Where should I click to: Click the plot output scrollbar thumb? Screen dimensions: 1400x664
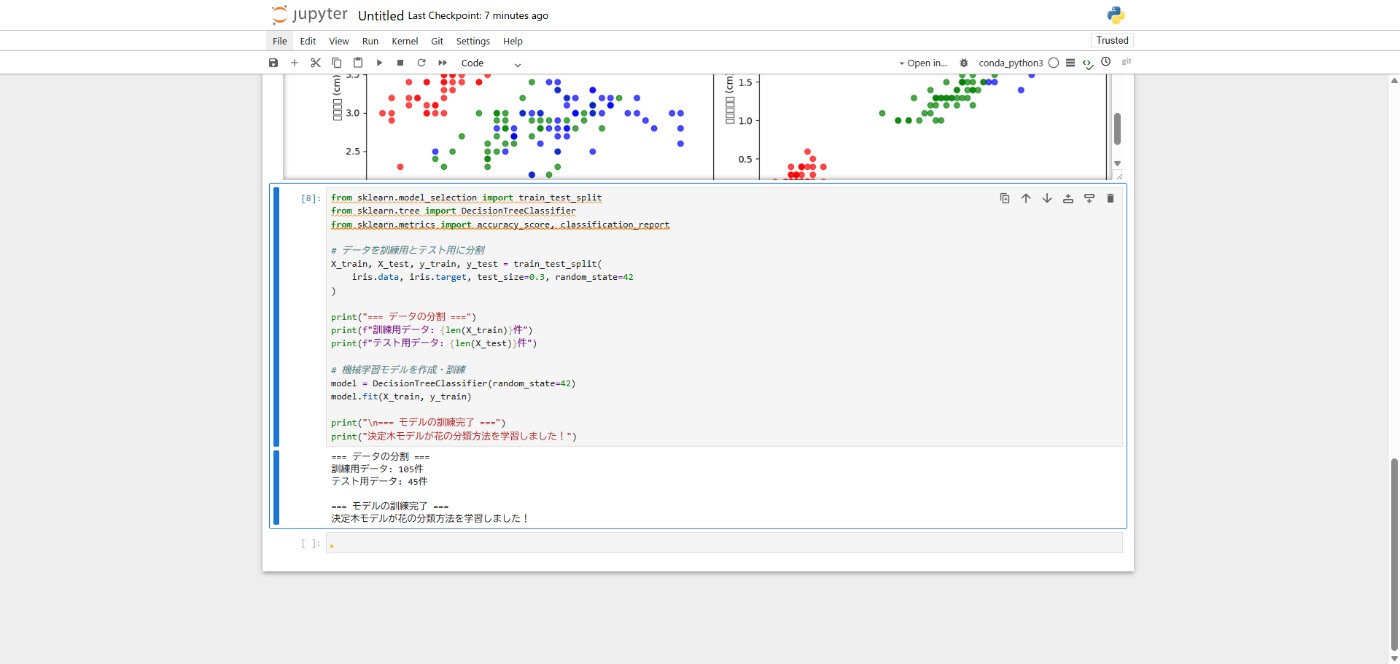point(1117,128)
